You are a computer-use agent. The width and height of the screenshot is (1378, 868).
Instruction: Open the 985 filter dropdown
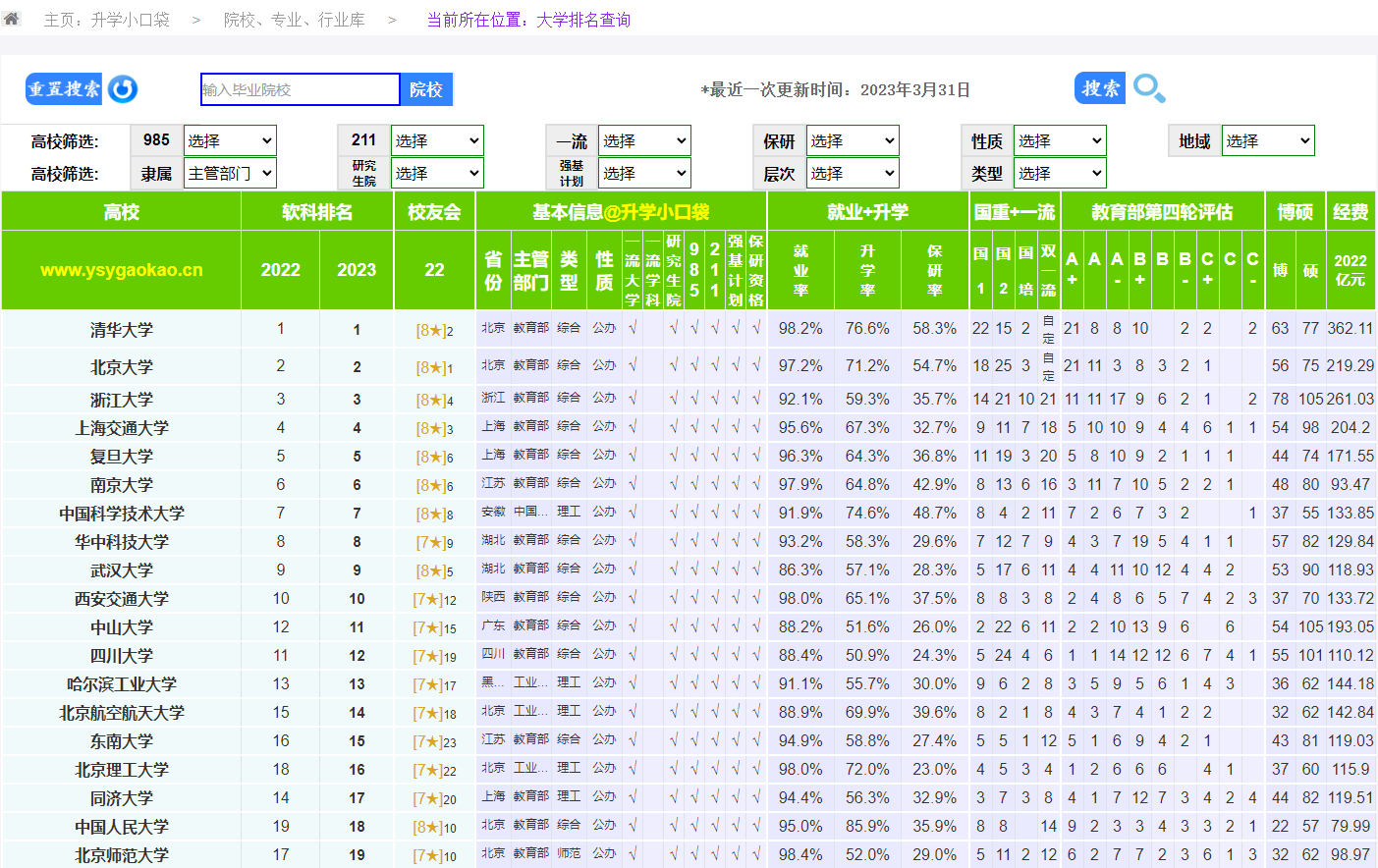pyautogui.click(x=230, y=140)
